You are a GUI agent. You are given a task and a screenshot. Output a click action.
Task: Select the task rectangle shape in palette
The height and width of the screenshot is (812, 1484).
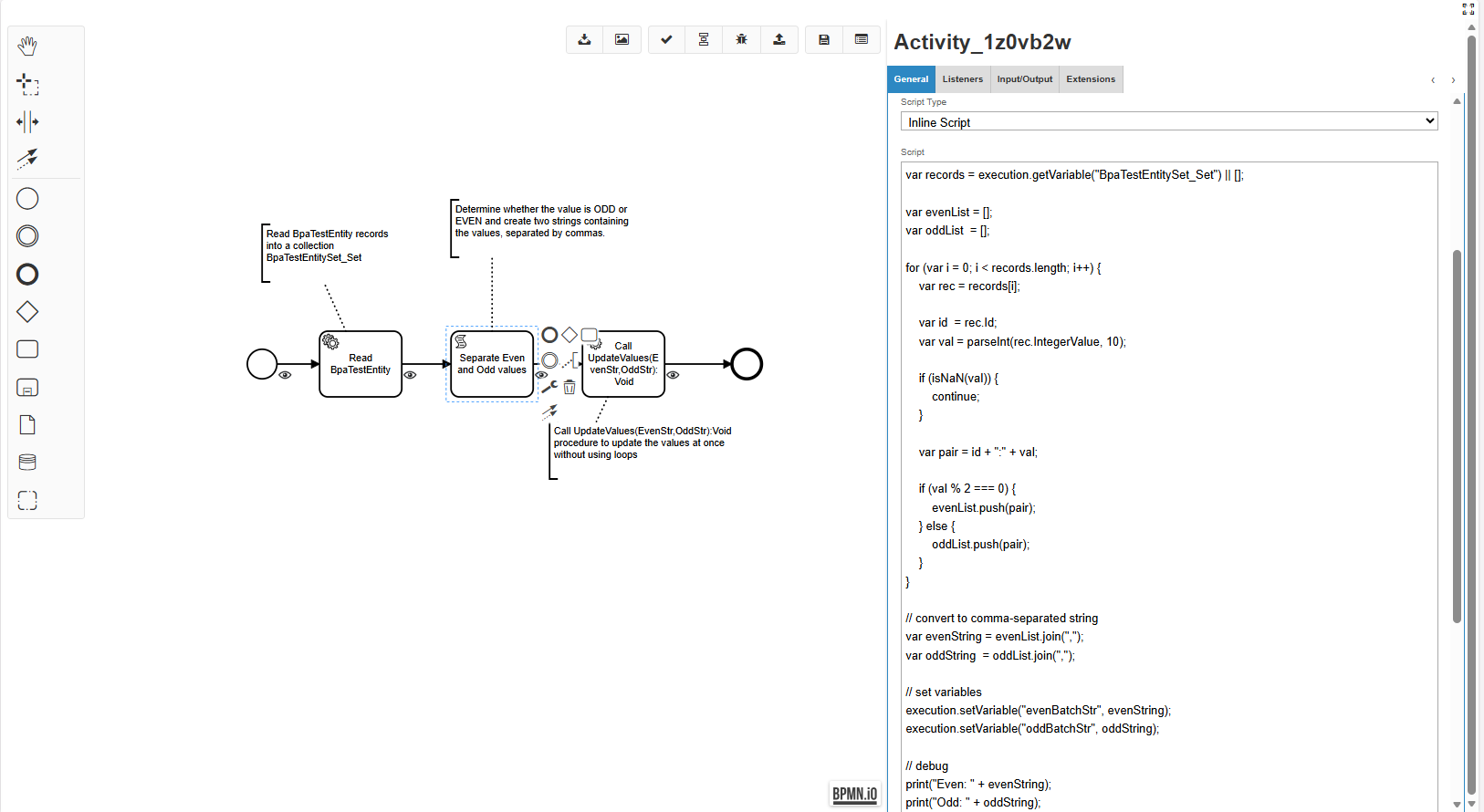(x=27, y=349)
